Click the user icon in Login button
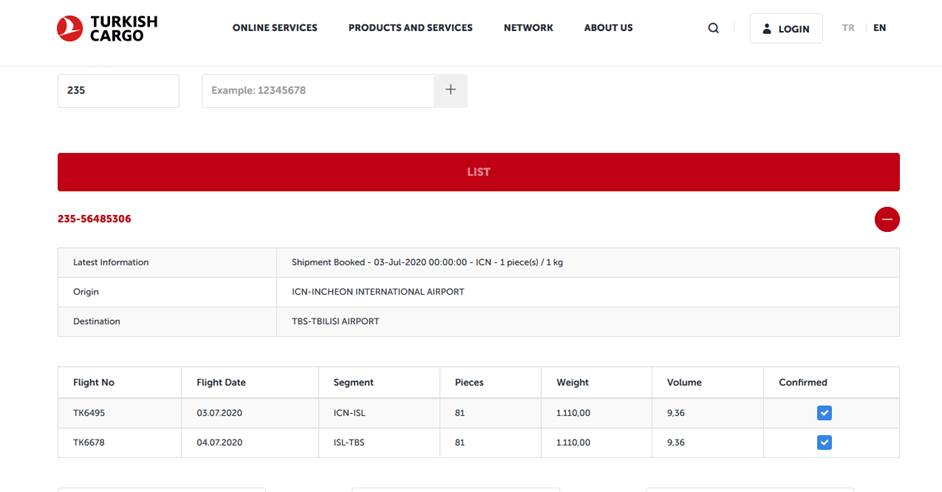Screen dimensions: 942x492 click(x=767, y=29)
